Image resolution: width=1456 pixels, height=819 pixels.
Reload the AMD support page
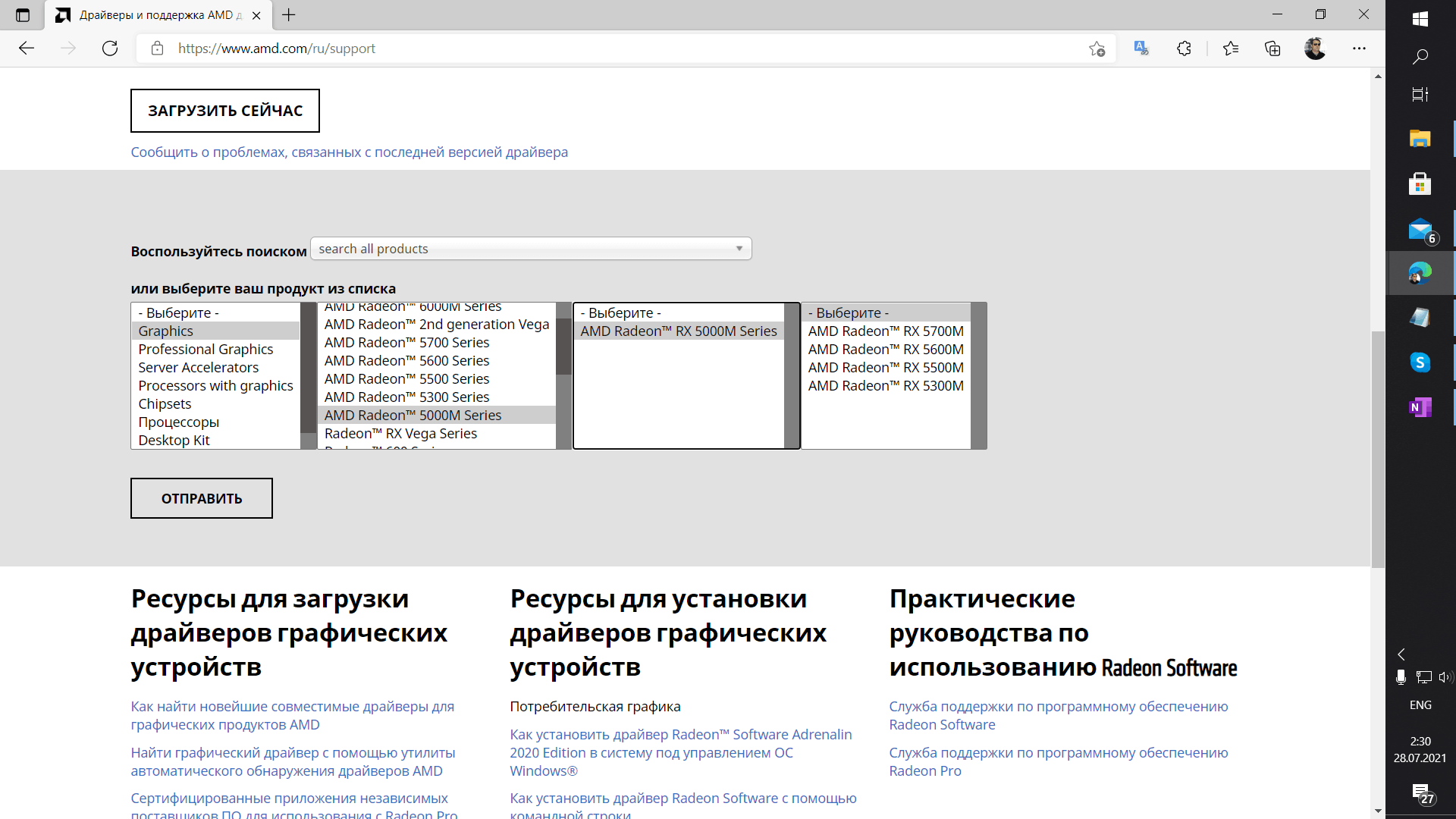tap(110, 49)
